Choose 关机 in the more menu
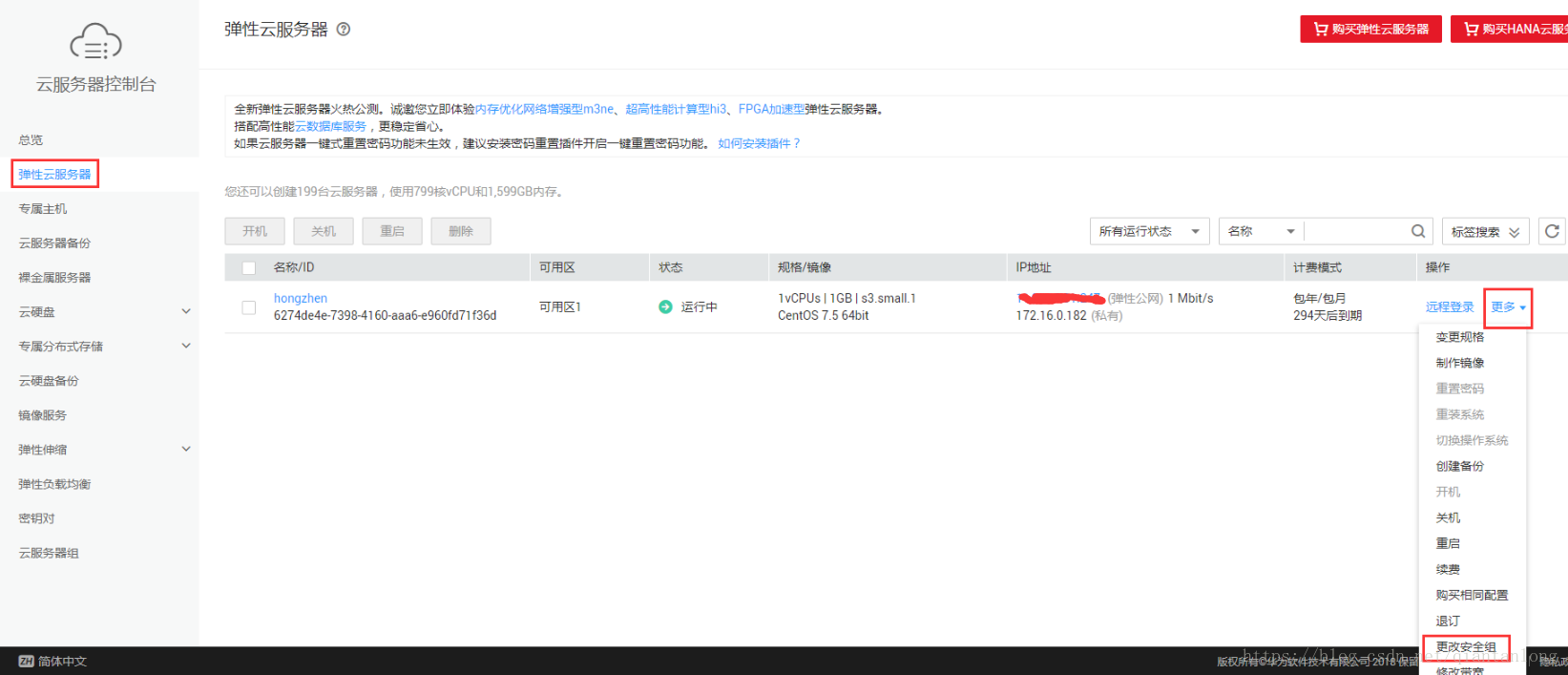This screenshot has width=1568, height=675. click(x=1448, y=517)
